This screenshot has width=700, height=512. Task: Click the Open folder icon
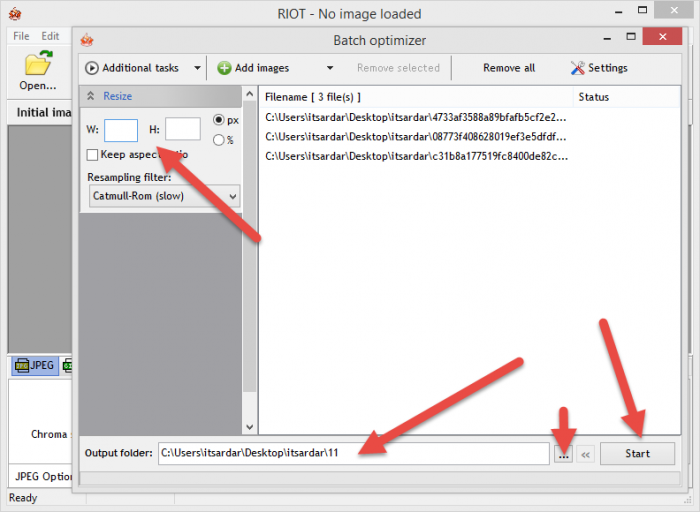coord(38,63)
